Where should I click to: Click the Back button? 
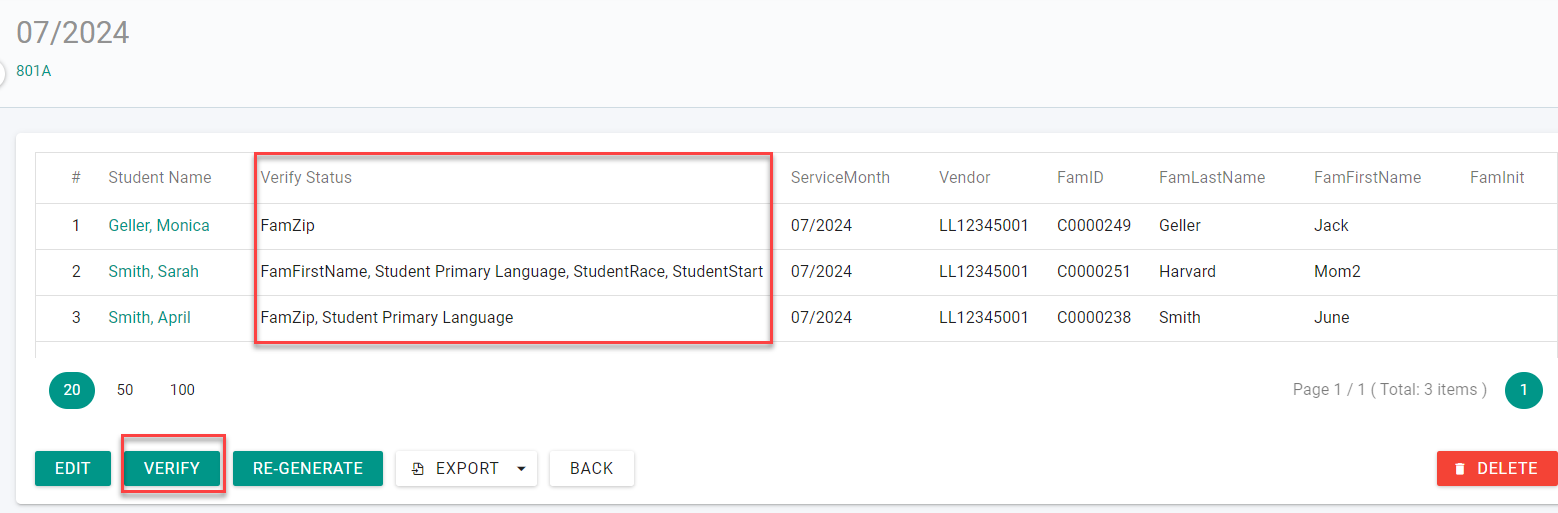point(592,468)
